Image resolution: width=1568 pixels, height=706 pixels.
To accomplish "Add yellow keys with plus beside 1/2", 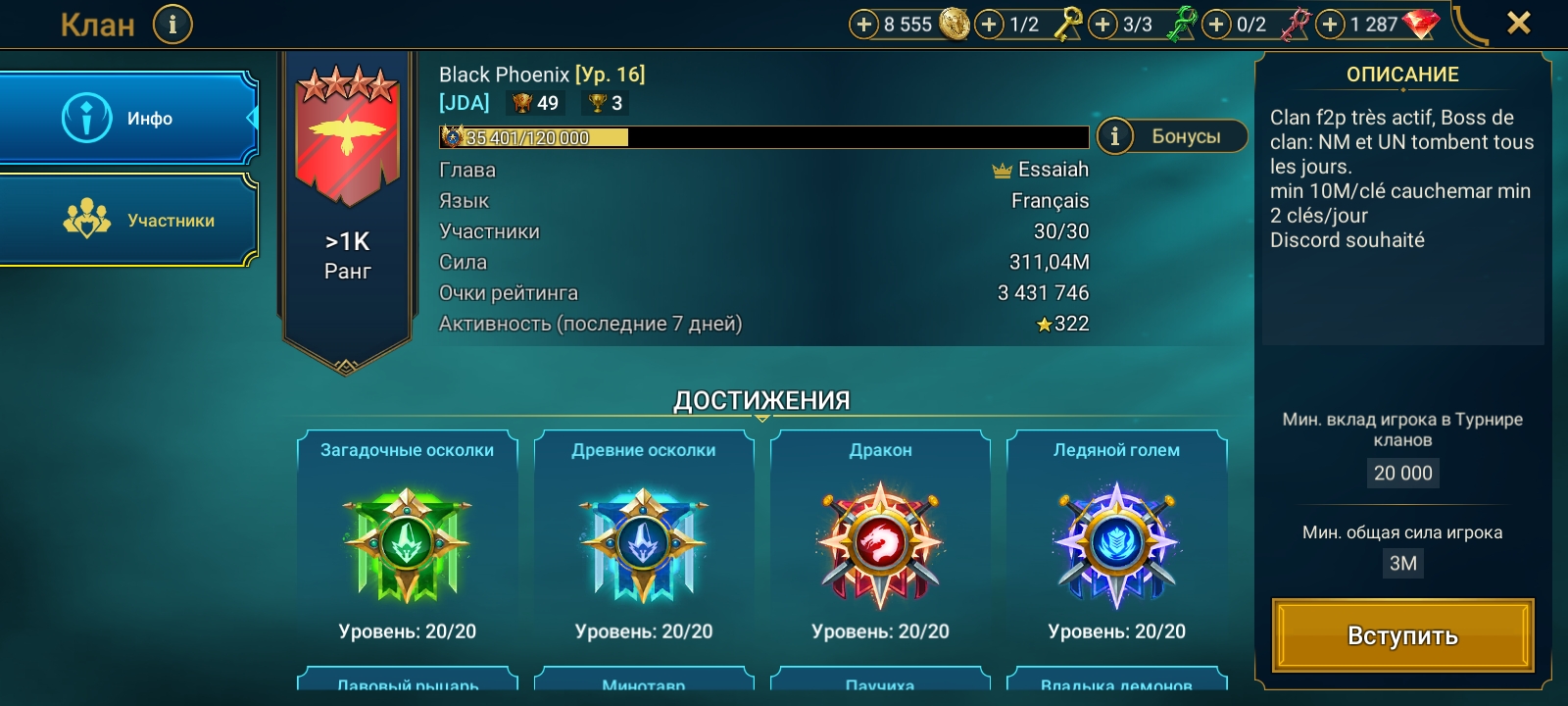I will (x=990, y=25).
